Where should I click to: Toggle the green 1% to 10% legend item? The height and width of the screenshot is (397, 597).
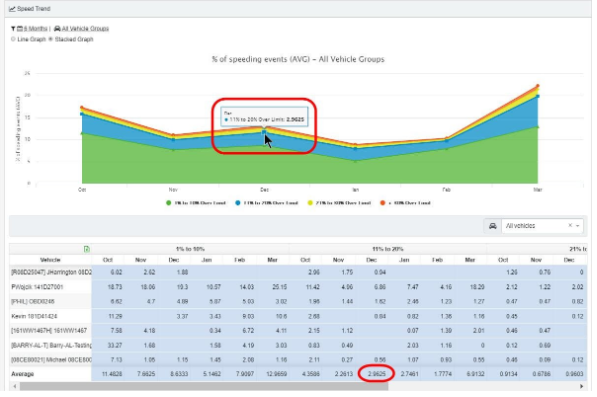[x=196, y=203]
